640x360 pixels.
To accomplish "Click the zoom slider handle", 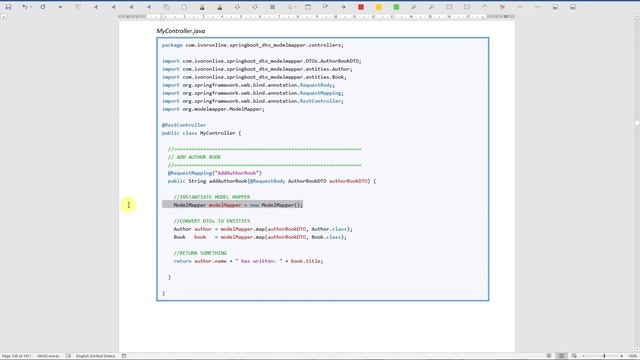I will coord(604,356).
